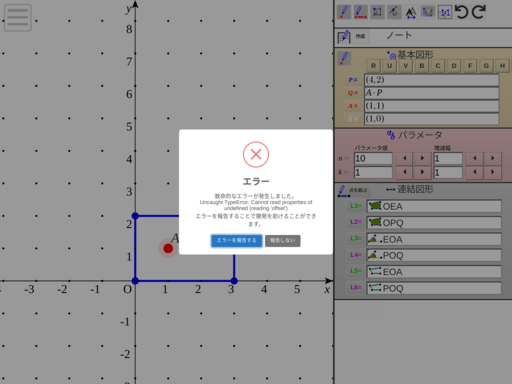Image resolution: width=512 pixels, height=384 pixels.
Task: Click the 点を結ぶ connect-points pen icon
Action: coord(343,191)
